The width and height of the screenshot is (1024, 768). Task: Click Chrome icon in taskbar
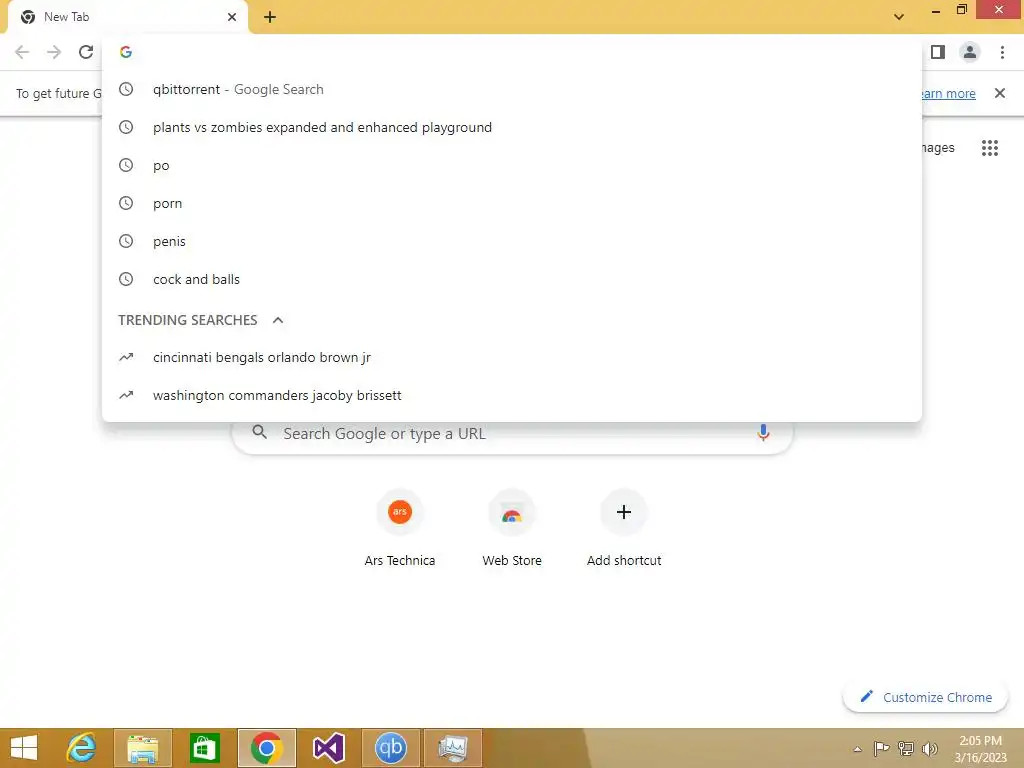(x=266, y=748)
